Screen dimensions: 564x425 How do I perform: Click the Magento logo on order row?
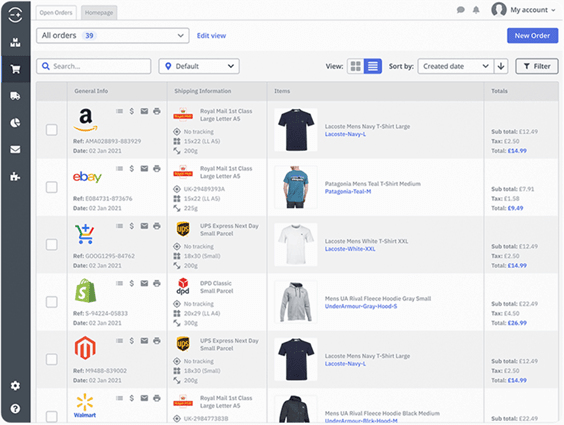(85, 348)
